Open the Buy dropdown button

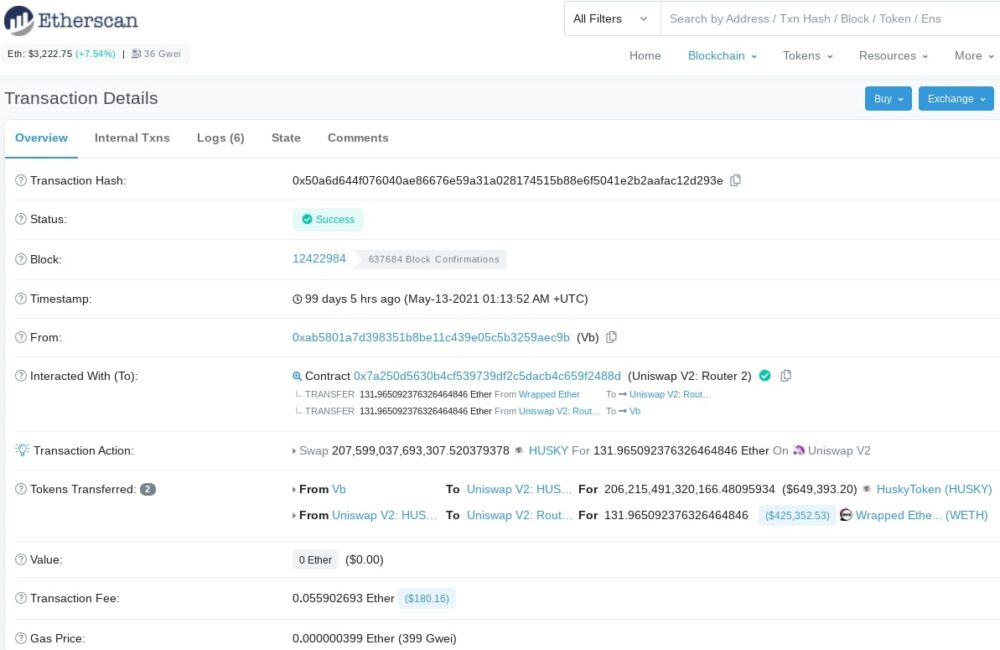coord(888,99)
